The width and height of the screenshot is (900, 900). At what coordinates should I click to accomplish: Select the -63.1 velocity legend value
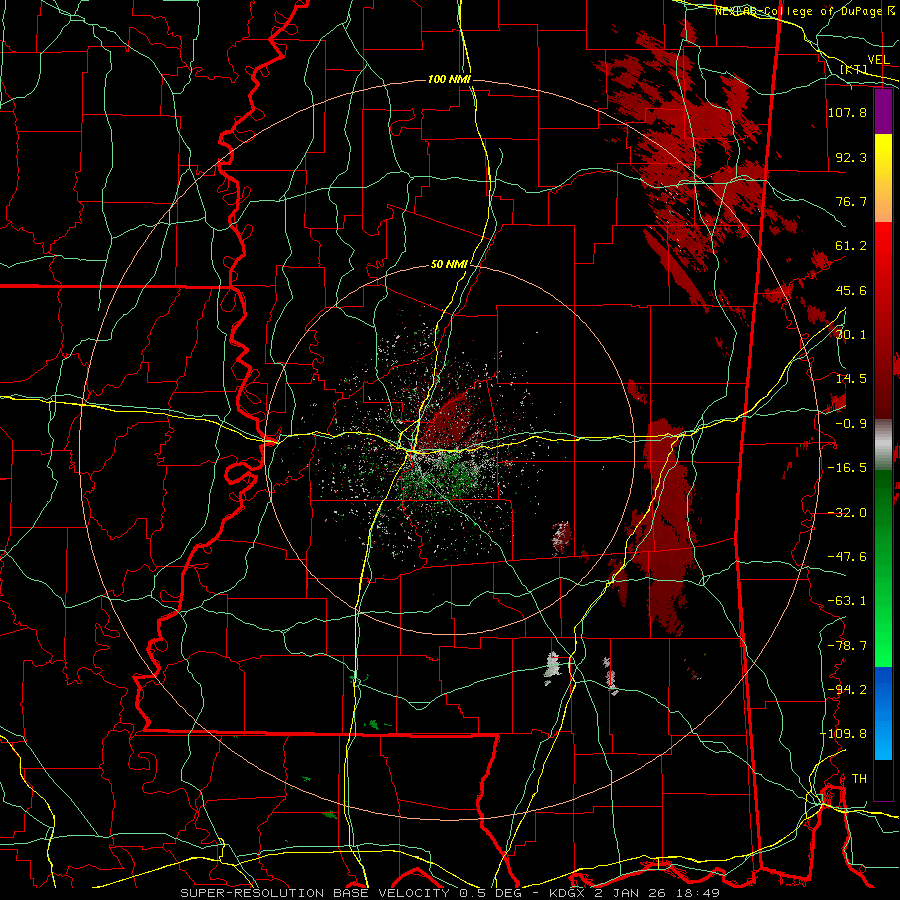pyautogui.click(x=847, y=601)
